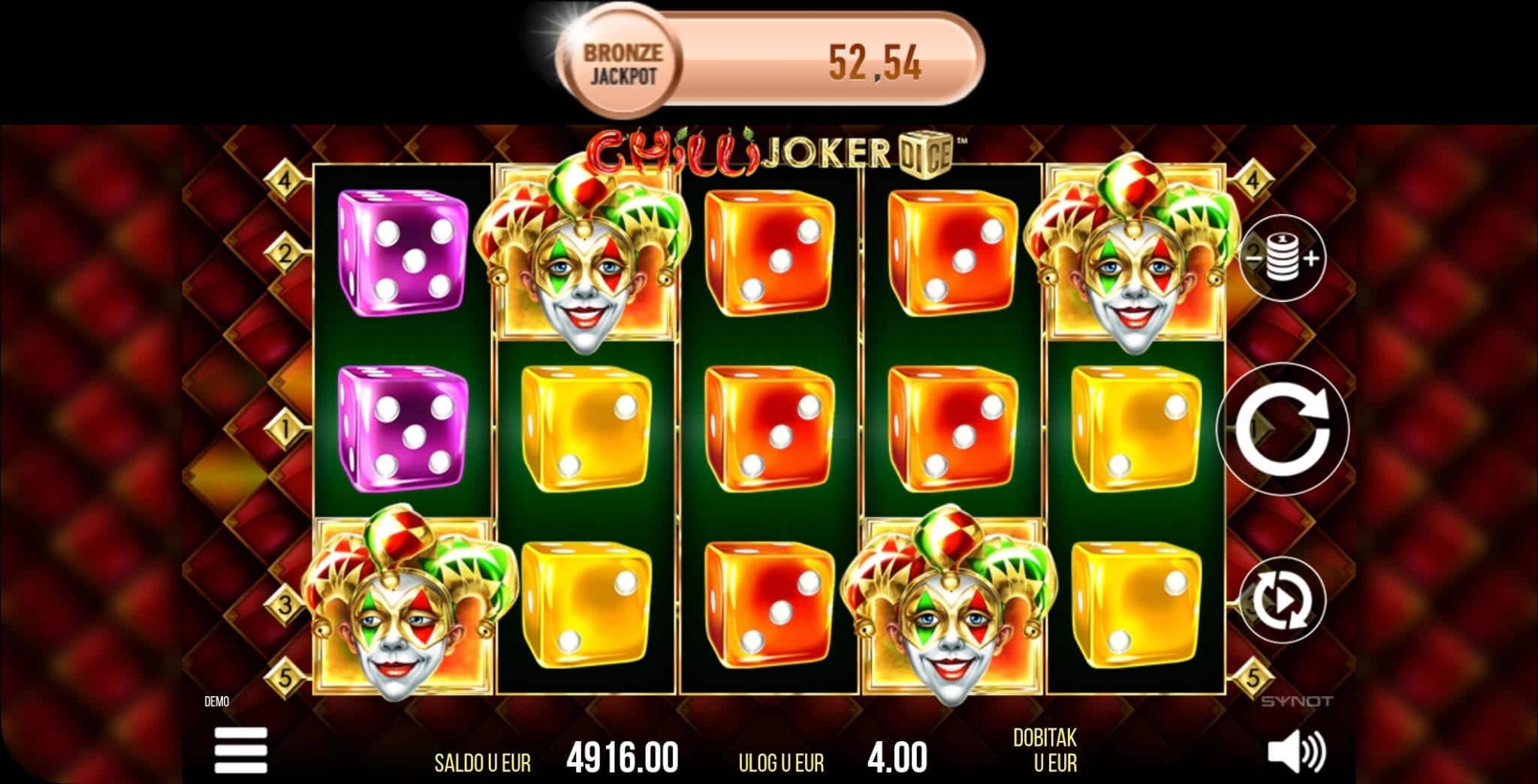Mute the game sound speaker icon
Screen dimensions: 1538x784
point(1297,752)
